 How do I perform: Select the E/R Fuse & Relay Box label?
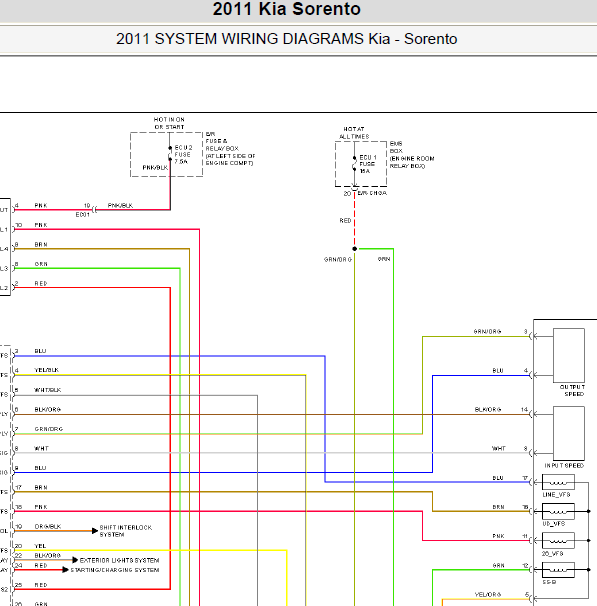(x=230, y=148)
